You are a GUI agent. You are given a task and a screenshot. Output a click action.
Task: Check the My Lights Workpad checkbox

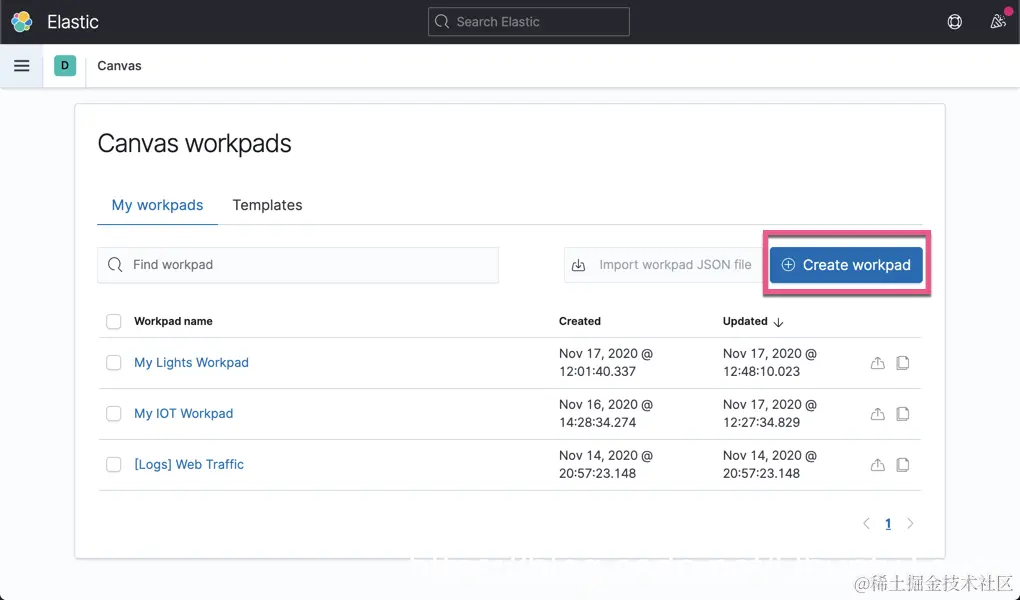coord(114,362)
